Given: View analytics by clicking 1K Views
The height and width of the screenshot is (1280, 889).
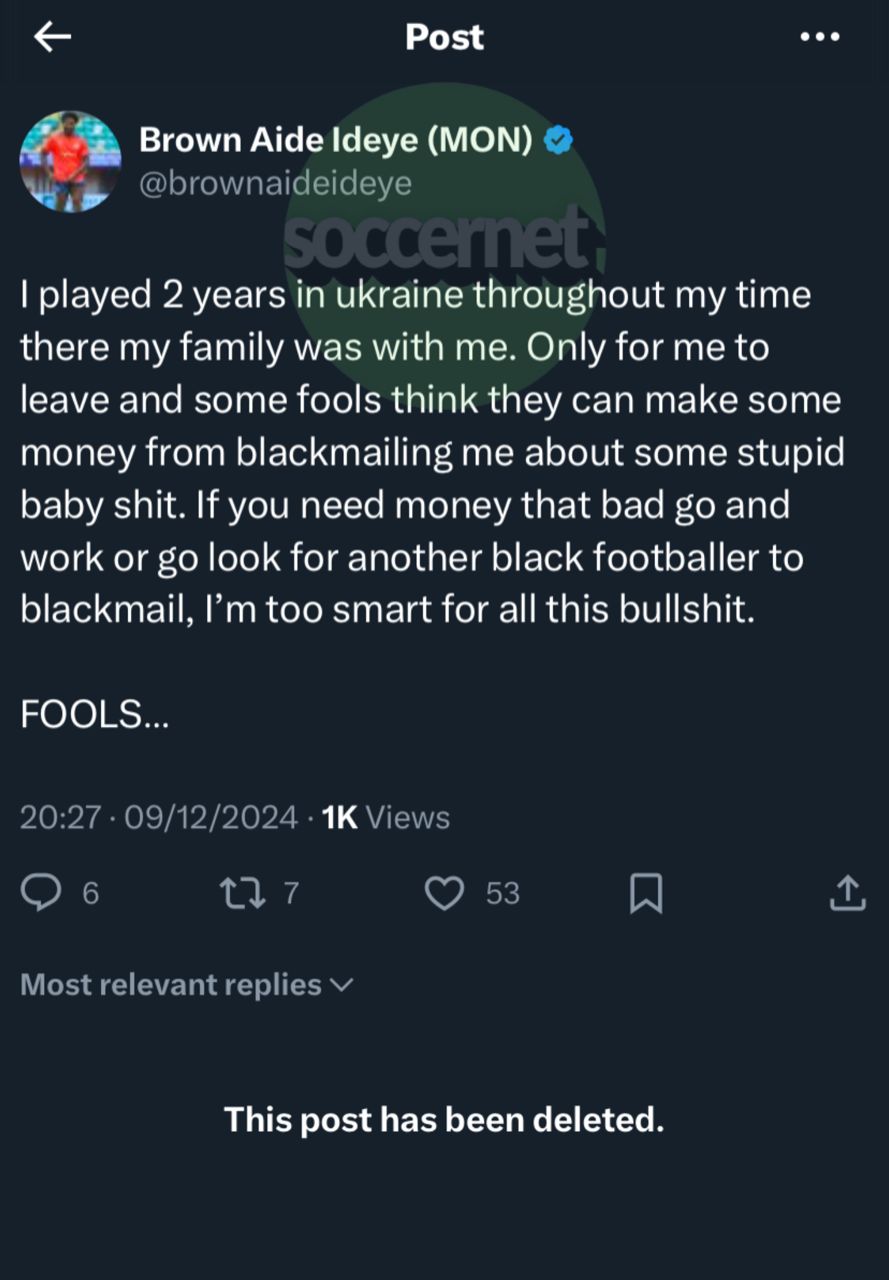Looking at the screenshot, I should point(385,817).
